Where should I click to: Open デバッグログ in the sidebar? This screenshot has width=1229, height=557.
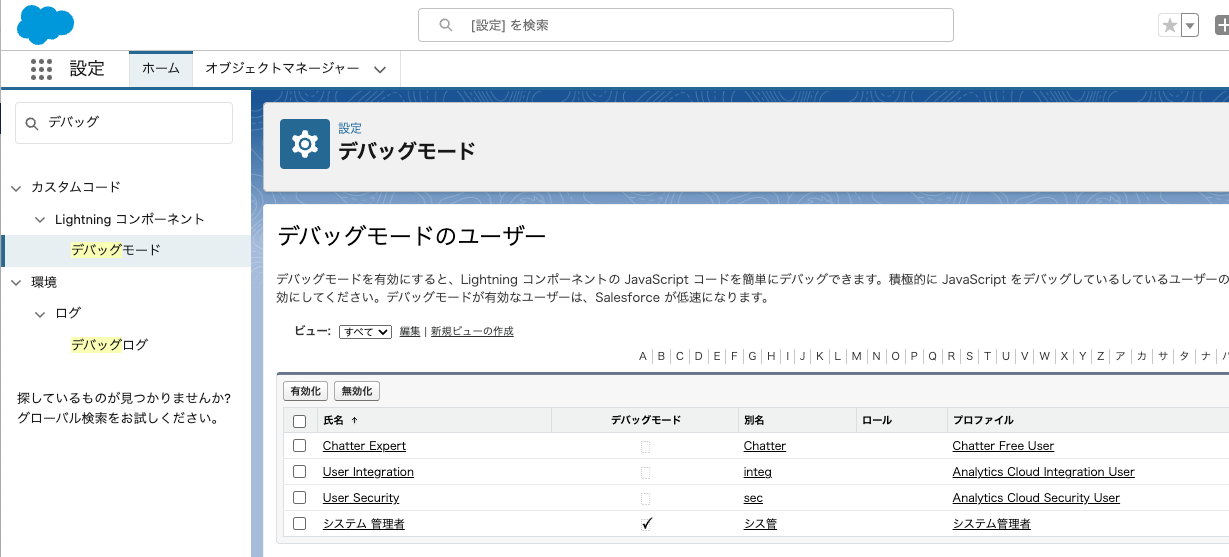pos(109,345)
